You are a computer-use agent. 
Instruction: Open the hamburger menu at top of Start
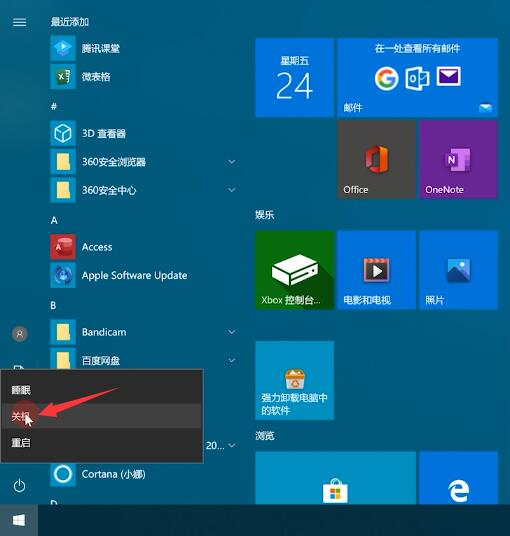point(19,22)
